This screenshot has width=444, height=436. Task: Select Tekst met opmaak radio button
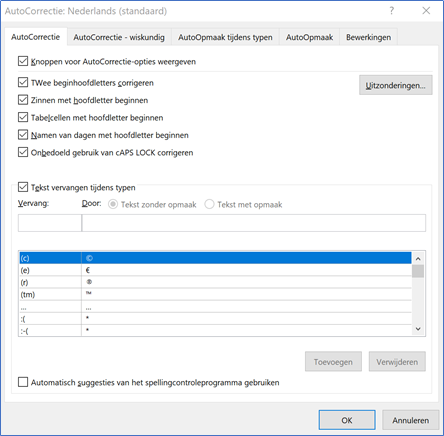coord(209,204)
